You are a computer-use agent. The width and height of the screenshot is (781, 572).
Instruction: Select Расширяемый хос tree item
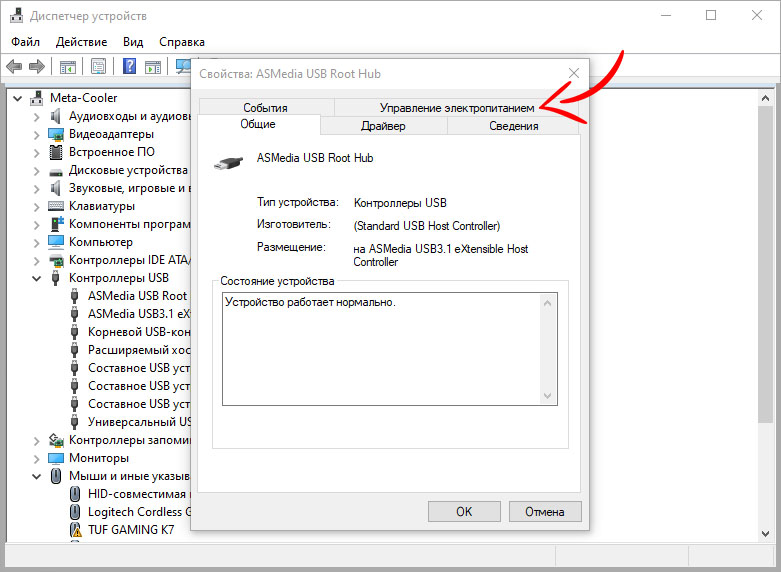[139, 349]
